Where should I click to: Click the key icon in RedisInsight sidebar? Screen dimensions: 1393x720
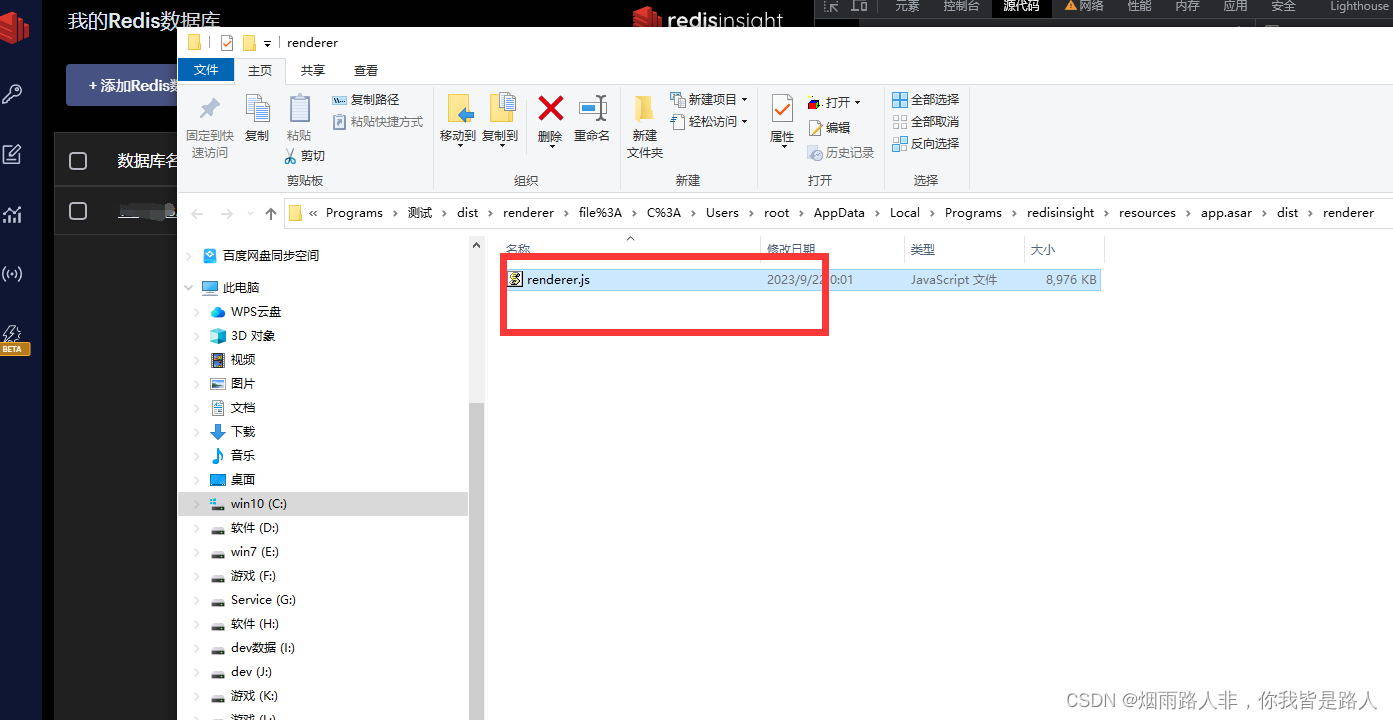pyautogui.click(x=12, y=94)
